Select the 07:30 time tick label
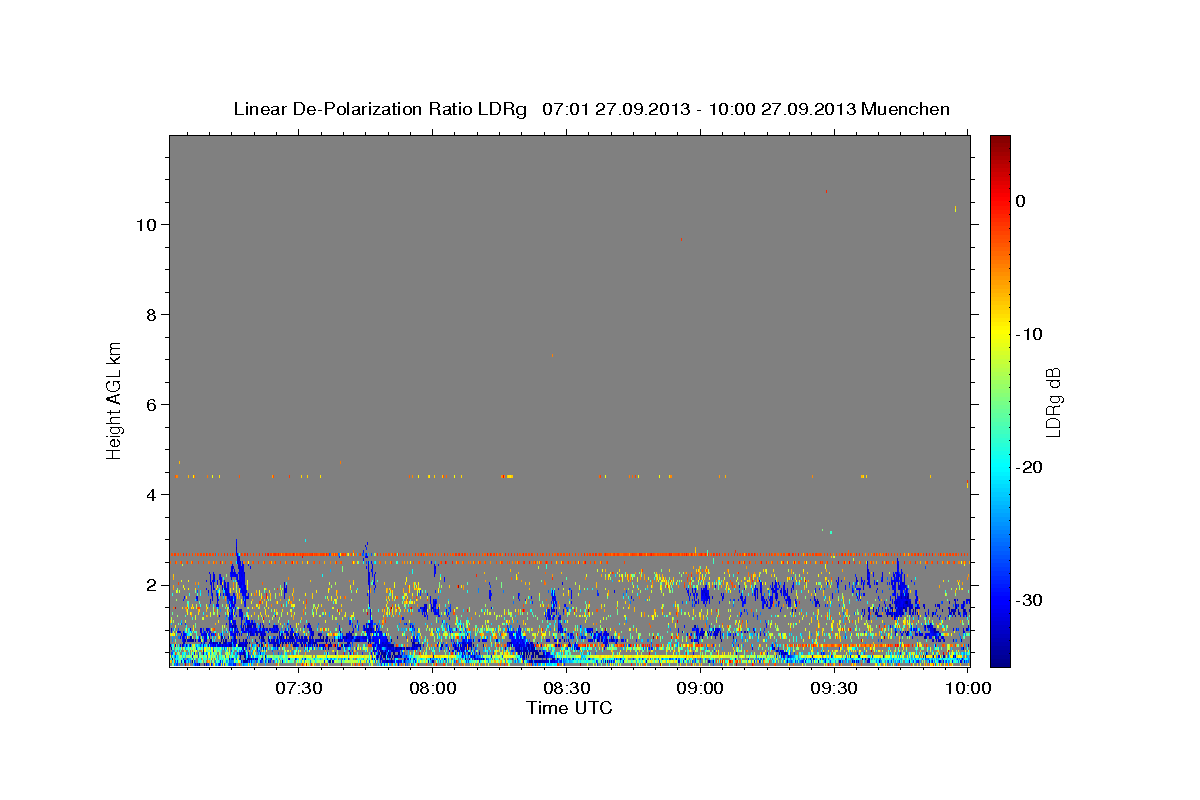Screen dimensions: 1200x800 tap(299, 688)
